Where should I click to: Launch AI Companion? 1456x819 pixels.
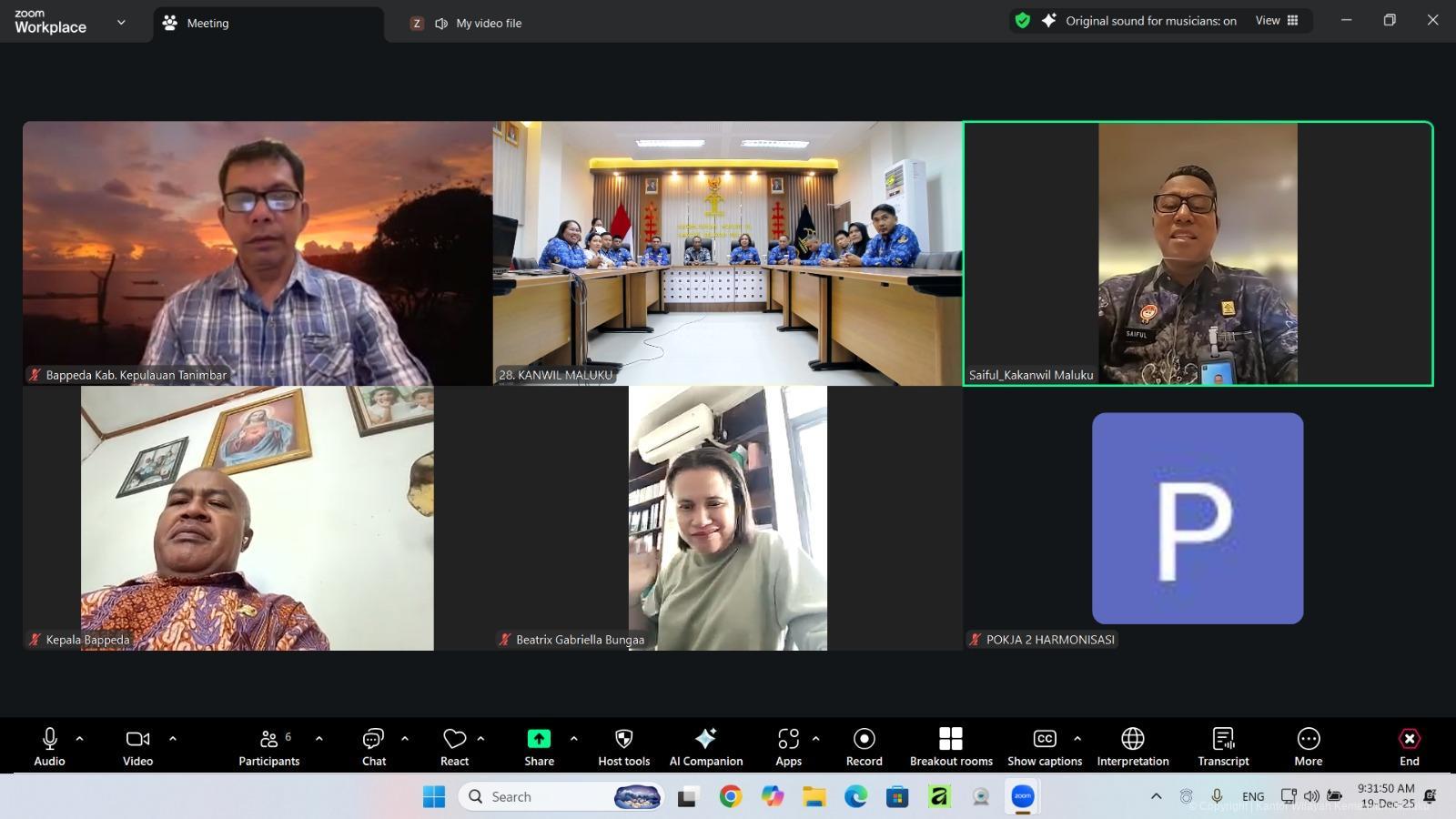pos(705,746)
